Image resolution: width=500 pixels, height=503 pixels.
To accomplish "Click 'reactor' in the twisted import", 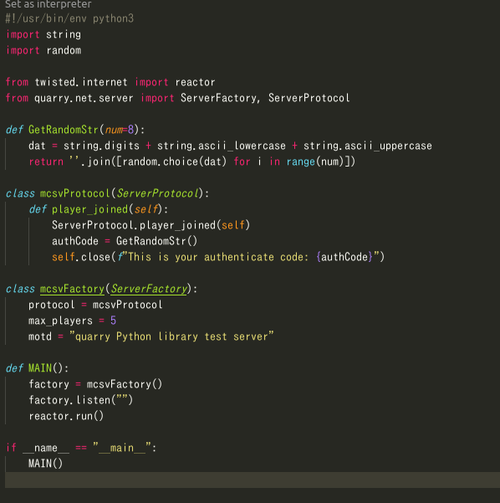I will [x=195, y=82].
